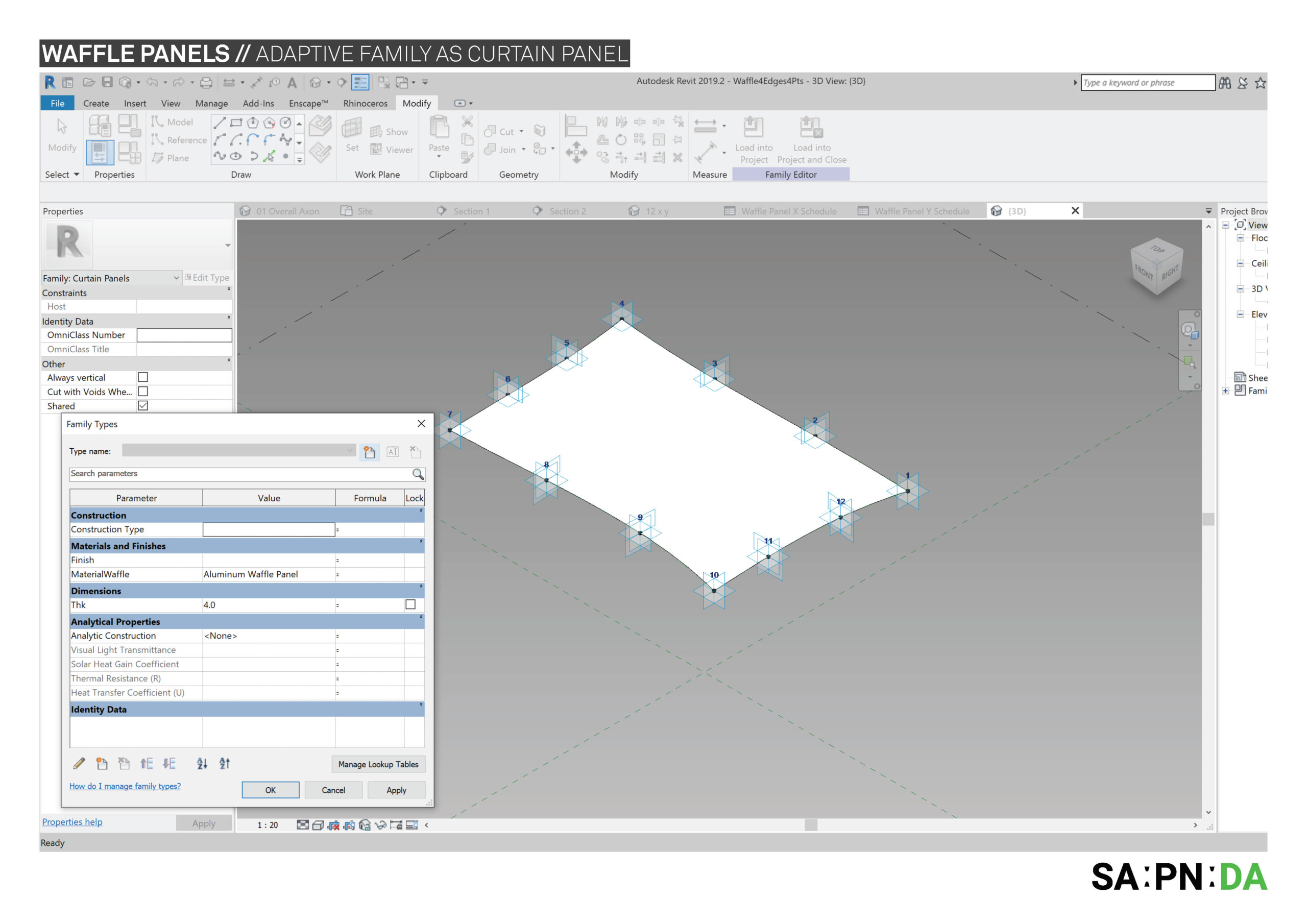Viewport: 1307px width, 924px height.
Task: Click the Set work plane icon
Action: (x=352, y=128)
